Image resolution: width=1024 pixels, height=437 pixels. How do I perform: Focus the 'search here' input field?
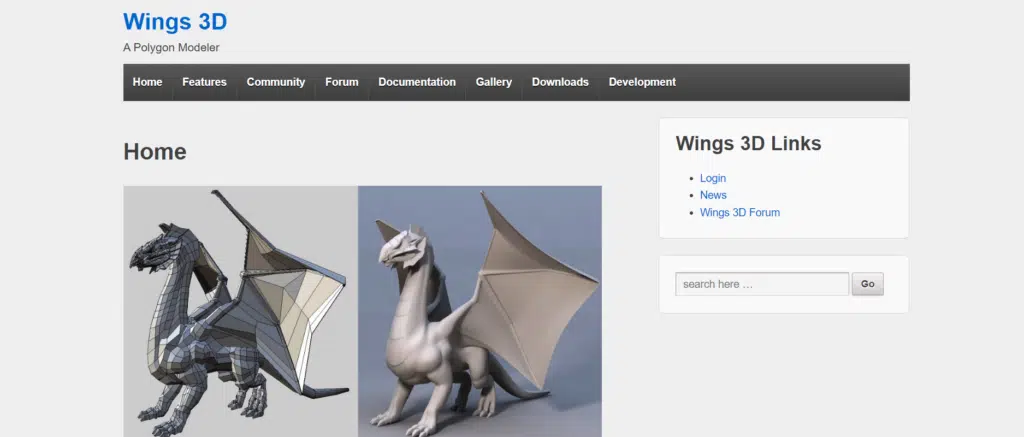click(x=762, y=284)
